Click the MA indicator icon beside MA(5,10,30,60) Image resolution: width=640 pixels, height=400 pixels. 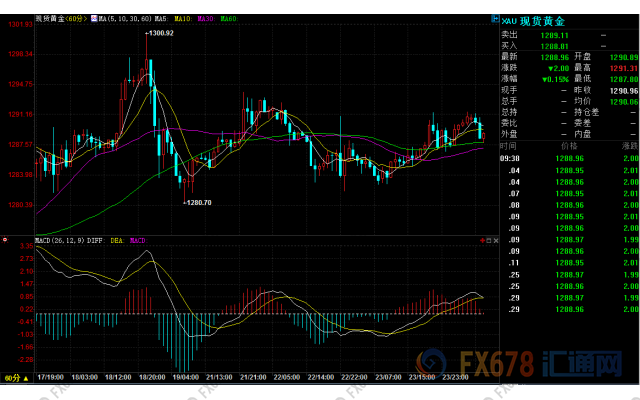[94, 18]
